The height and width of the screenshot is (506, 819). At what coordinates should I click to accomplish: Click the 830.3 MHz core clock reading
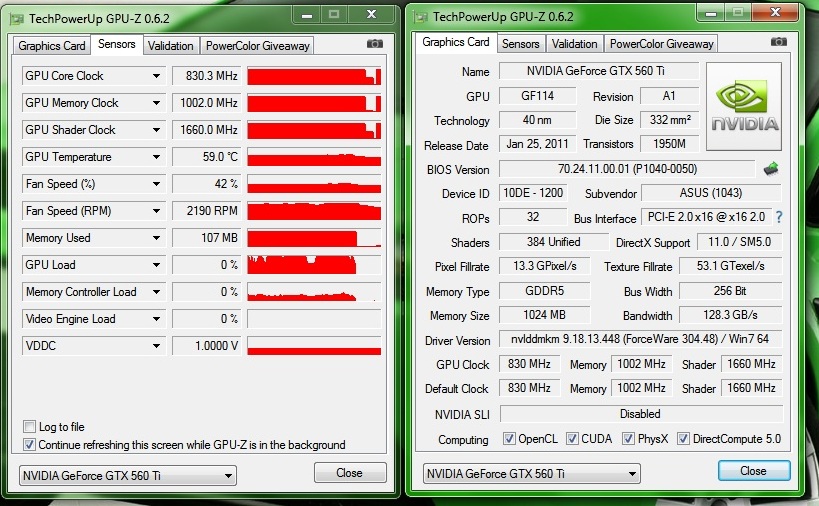pyautogui.click(x=206, y=76)
